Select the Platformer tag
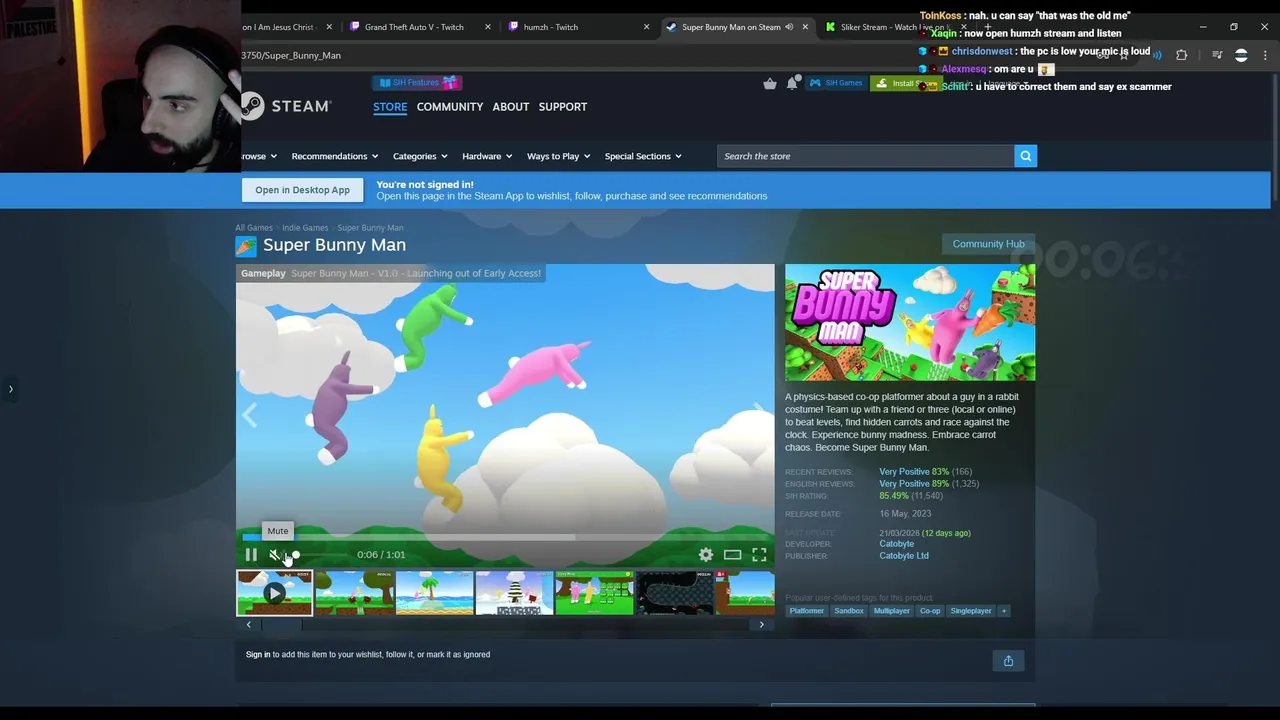The width and height of the screenshot is (1280, 720). click(x=807, y=611)
